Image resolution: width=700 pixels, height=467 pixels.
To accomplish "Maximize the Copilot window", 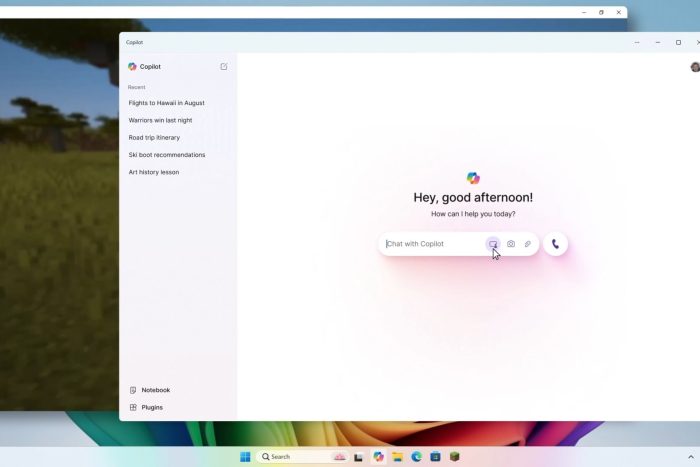I will [678, 42].
